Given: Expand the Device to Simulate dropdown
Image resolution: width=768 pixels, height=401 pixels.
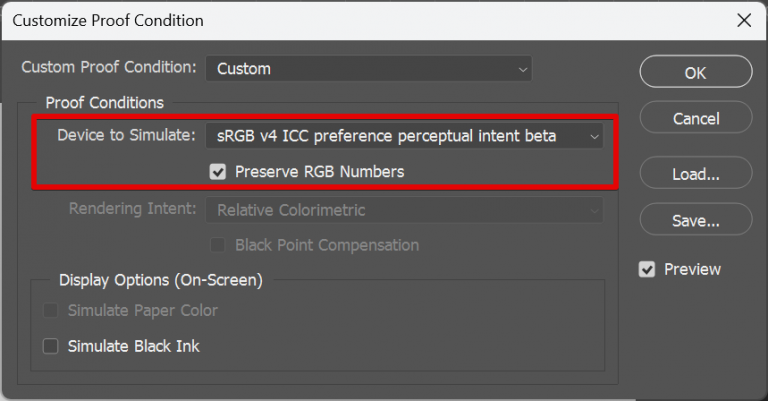Looking at the screenshot, I should click(x=404, y=135).
